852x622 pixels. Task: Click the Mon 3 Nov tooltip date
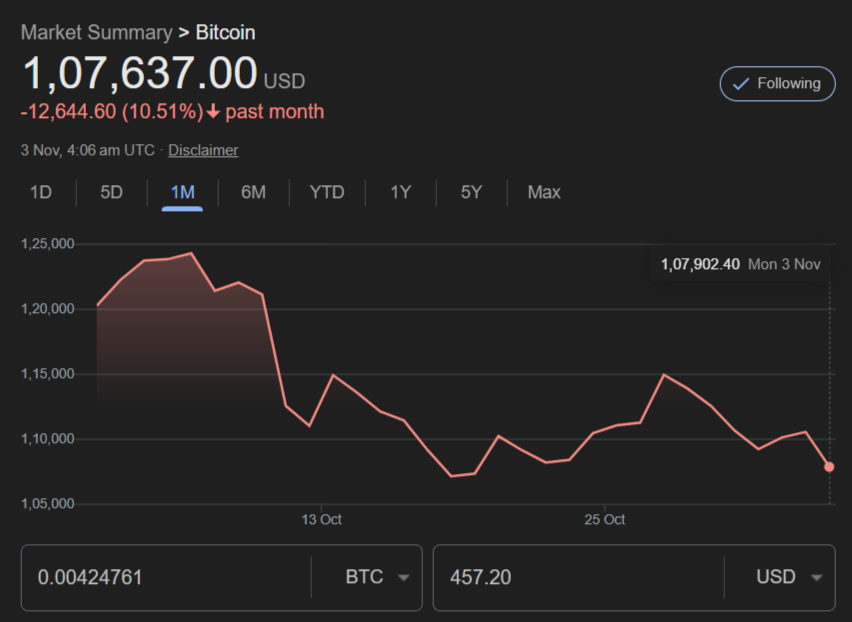[784, 265]
